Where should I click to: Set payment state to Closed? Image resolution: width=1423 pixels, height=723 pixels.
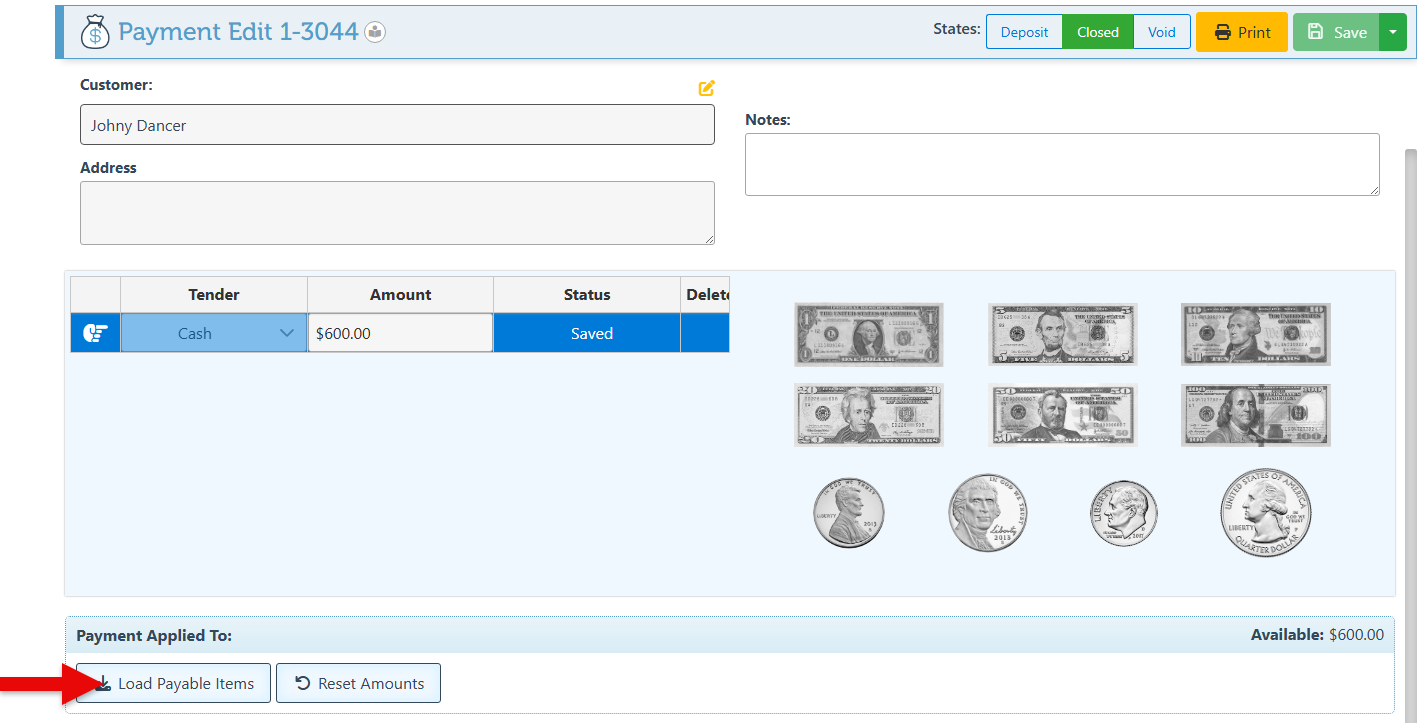pos(1097,32)
